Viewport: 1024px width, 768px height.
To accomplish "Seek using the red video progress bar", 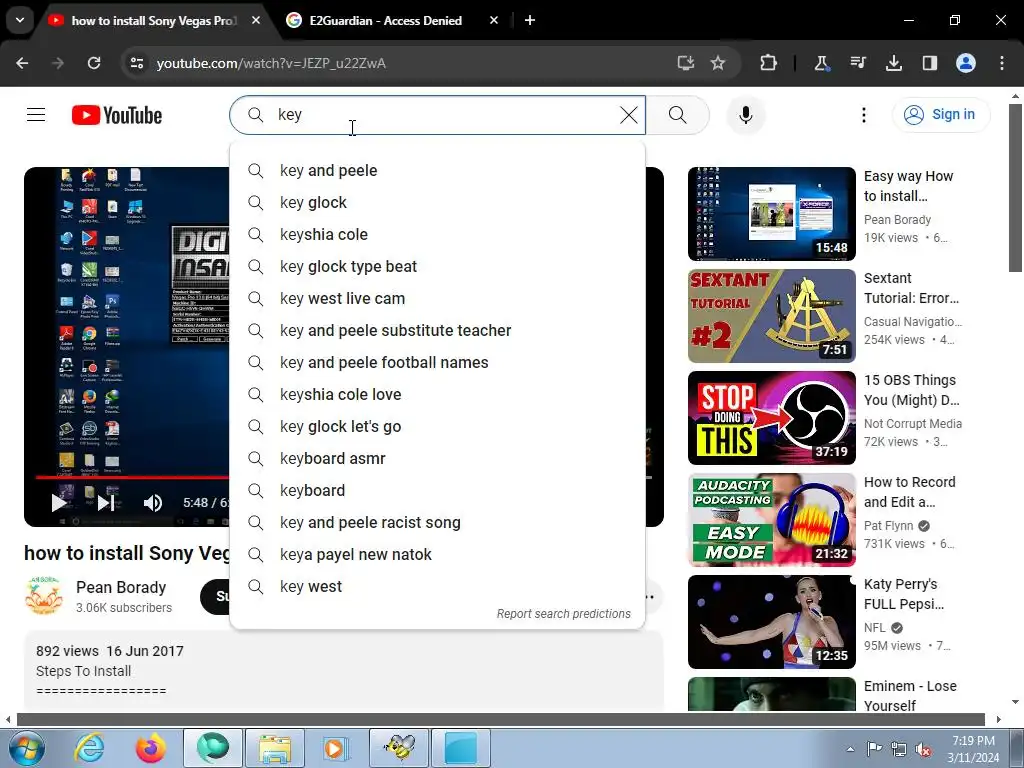I will coord(131,477).
